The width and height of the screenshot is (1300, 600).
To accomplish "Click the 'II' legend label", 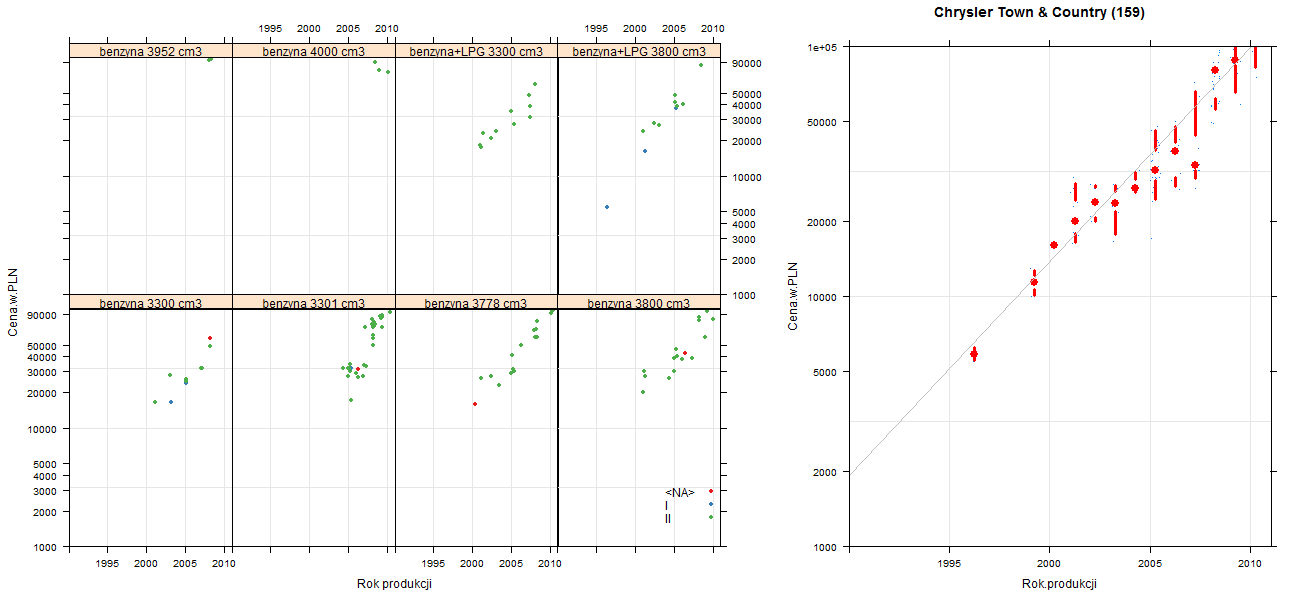I will pos(668,519).
